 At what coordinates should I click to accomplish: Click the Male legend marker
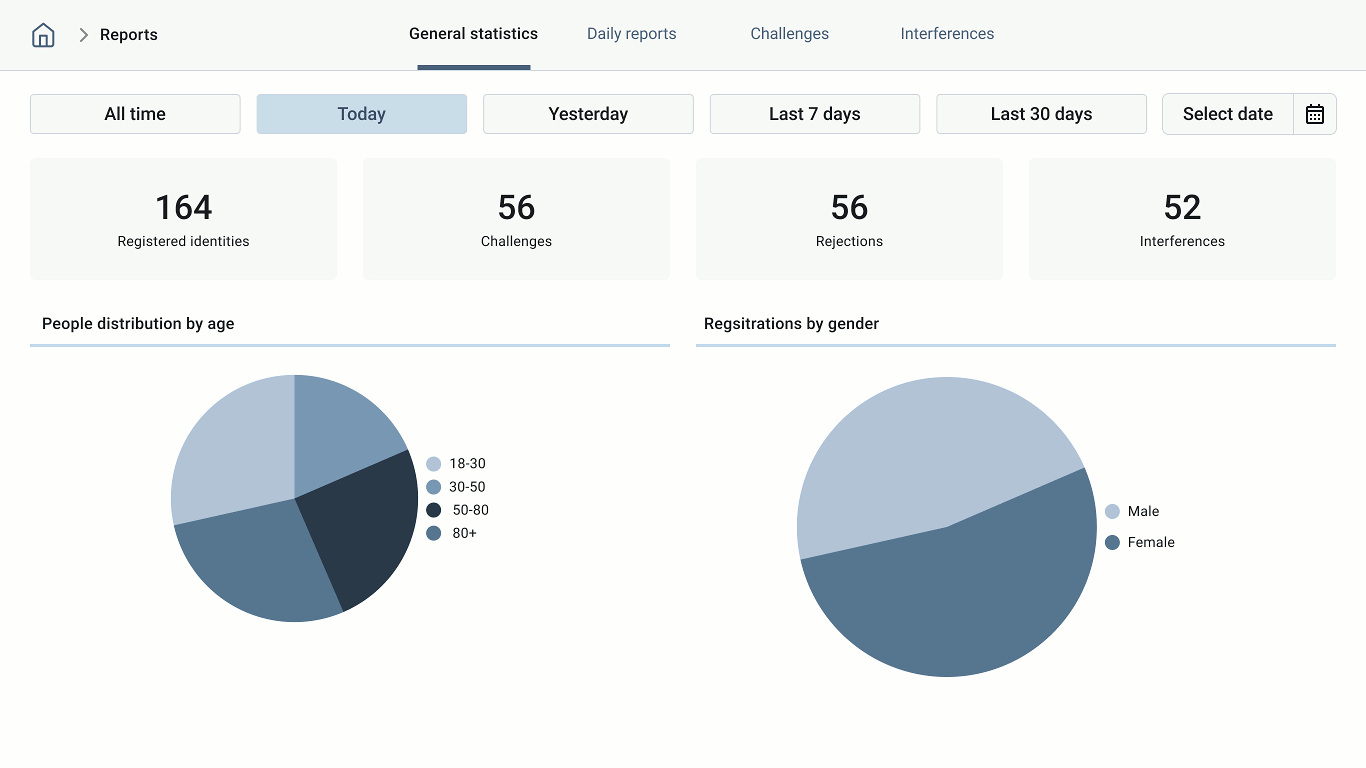1112,511
